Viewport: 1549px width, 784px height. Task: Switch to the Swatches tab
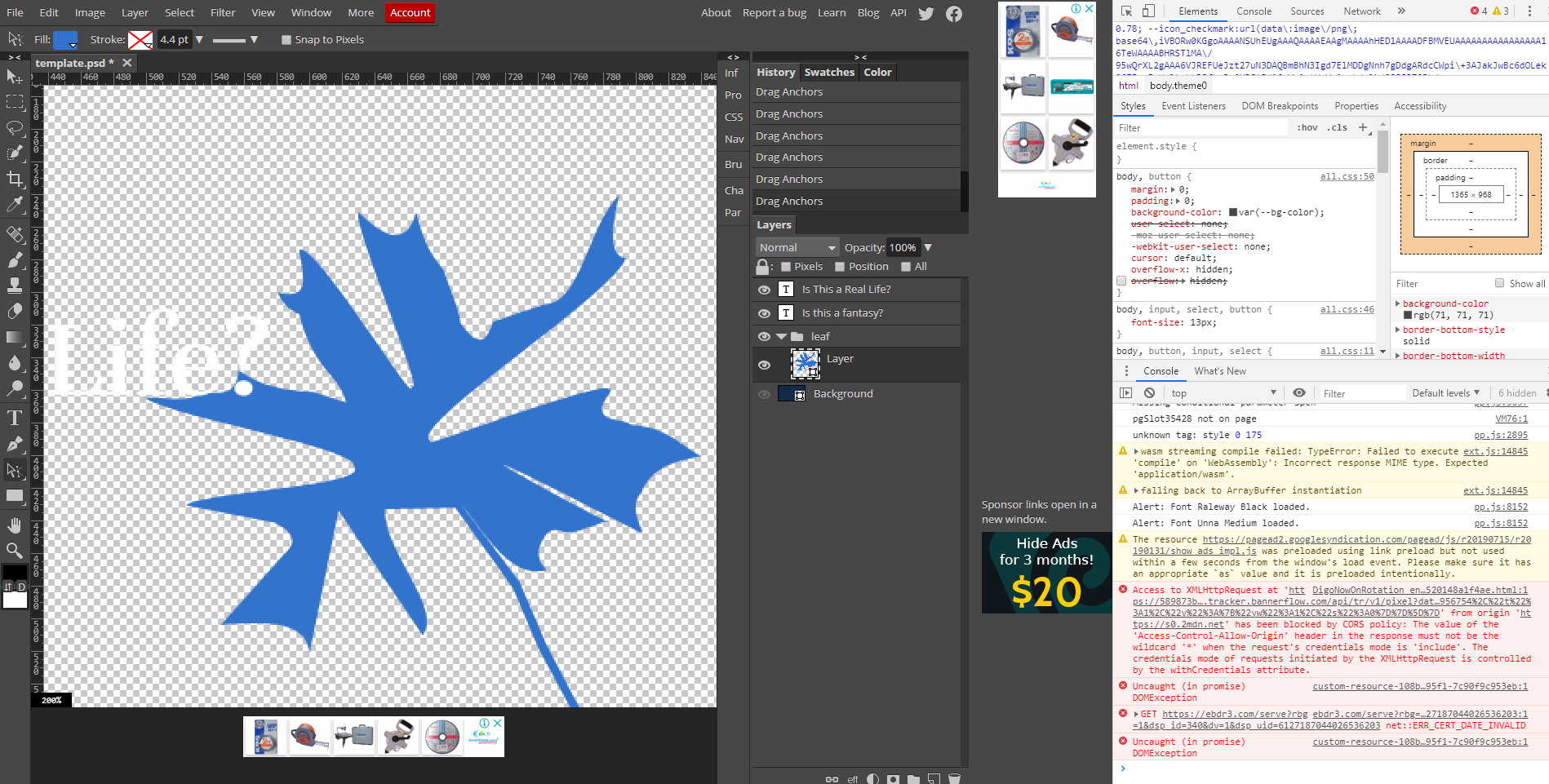pyautogui.click(x=829, y=72)
